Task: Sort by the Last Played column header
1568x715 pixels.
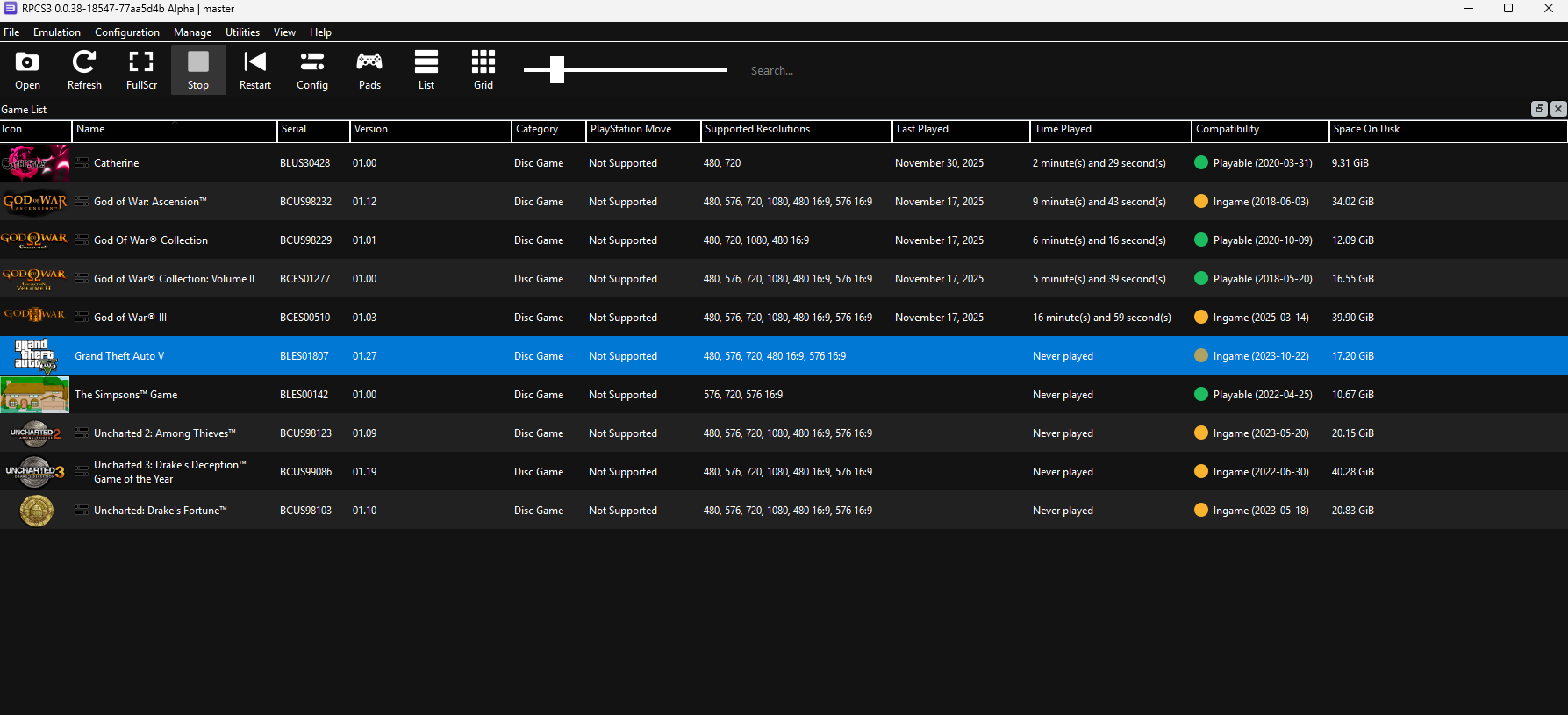Action: 962,130
